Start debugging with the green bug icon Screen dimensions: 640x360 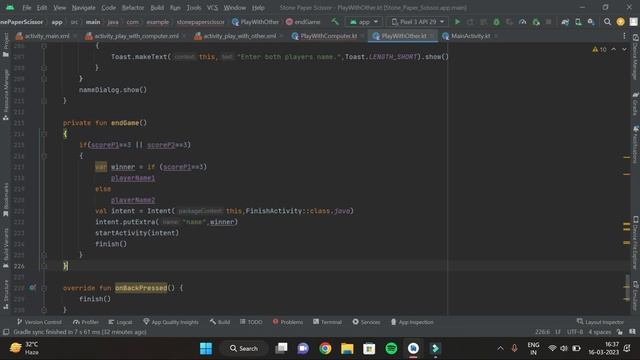(x=496, y=22)
